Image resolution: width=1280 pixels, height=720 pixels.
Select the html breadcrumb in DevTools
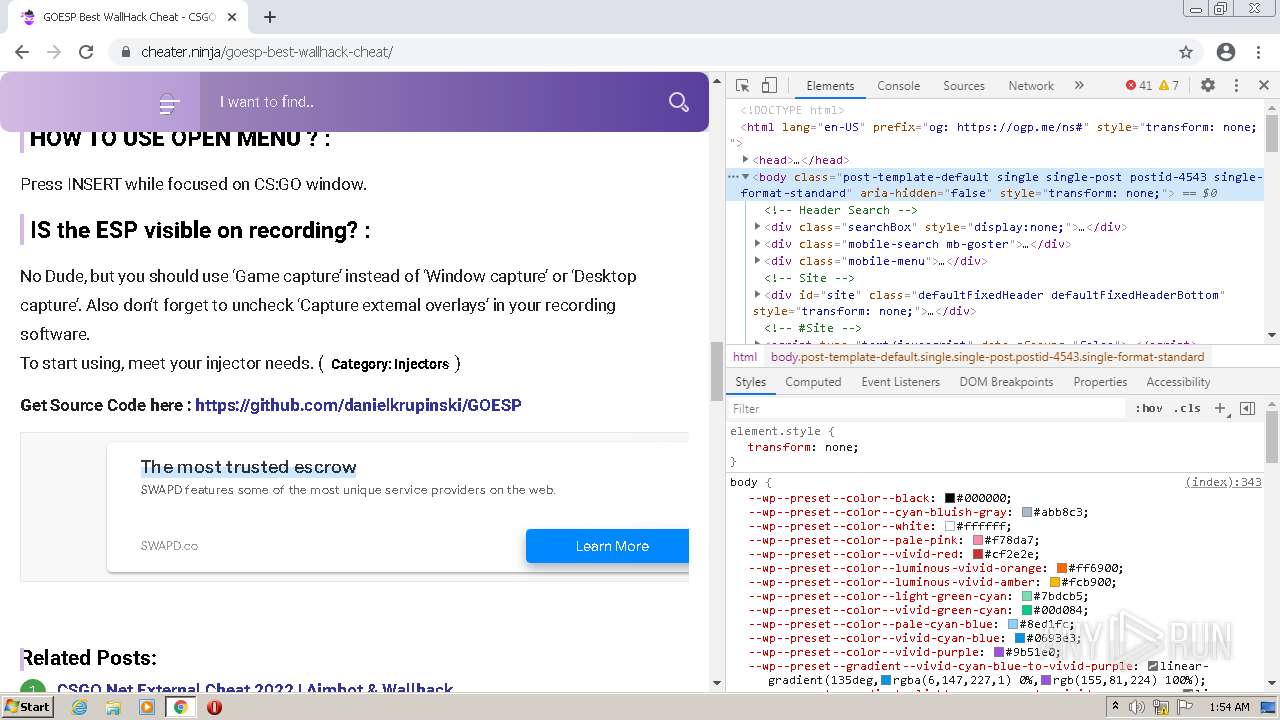click(x=745, y=357)
